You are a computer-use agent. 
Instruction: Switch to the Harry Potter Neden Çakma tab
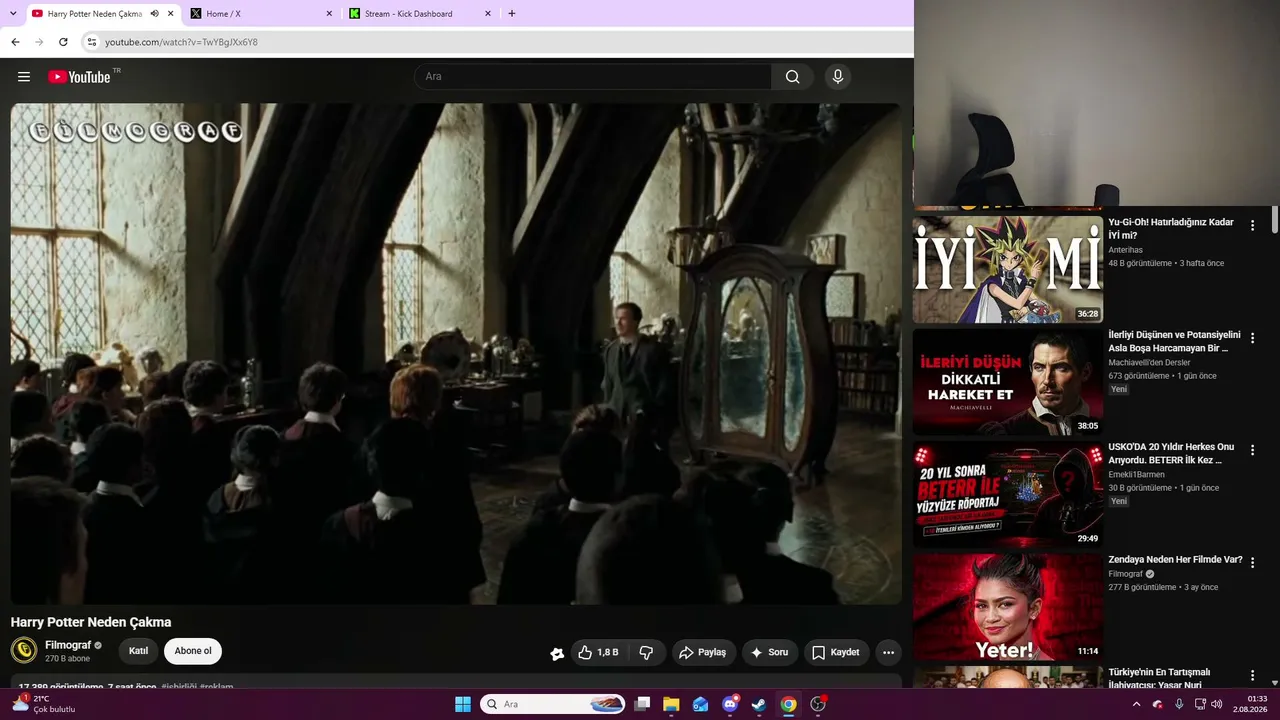101,14
